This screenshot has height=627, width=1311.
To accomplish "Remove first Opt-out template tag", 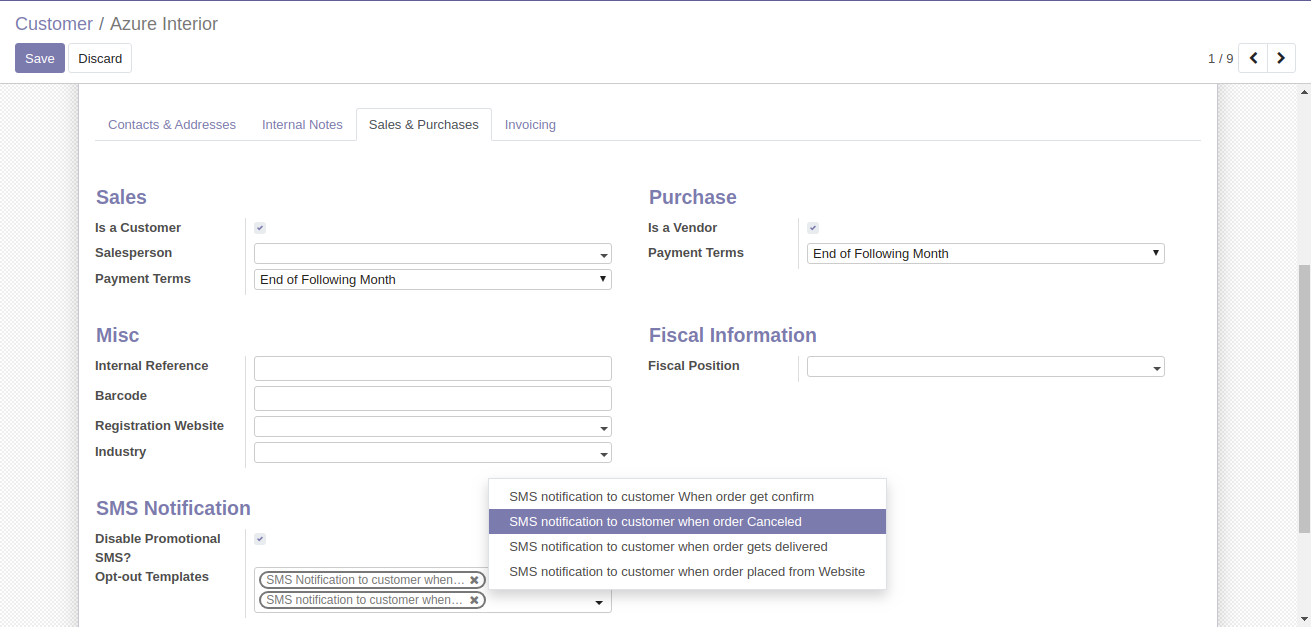I will coord(474,580).
